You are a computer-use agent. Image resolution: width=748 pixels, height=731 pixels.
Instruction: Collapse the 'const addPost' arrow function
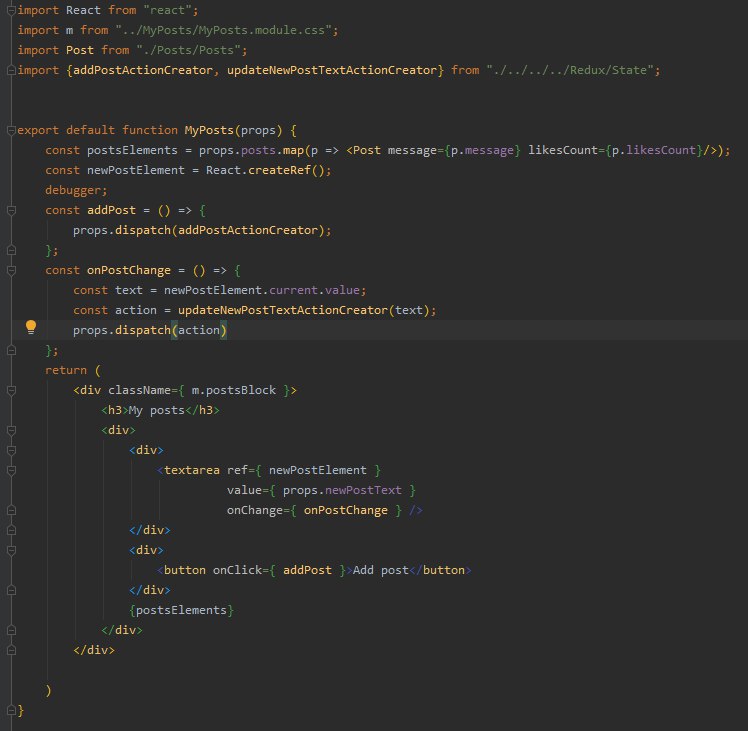[x=11, y=210]
